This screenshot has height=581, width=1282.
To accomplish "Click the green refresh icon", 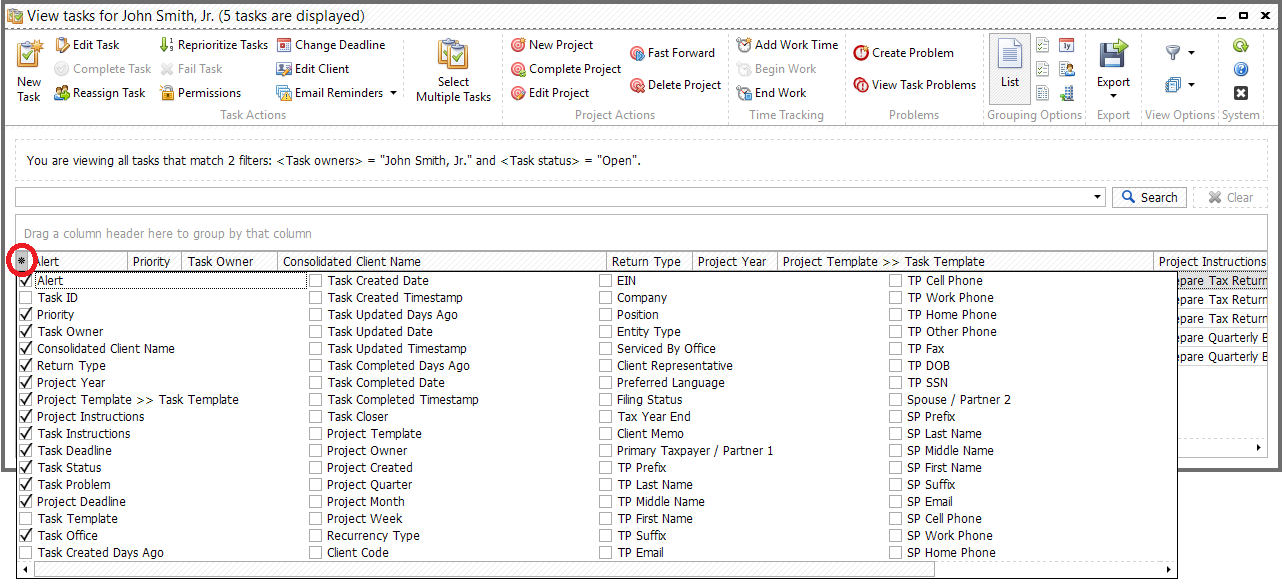I will (x=1241, y=45).
